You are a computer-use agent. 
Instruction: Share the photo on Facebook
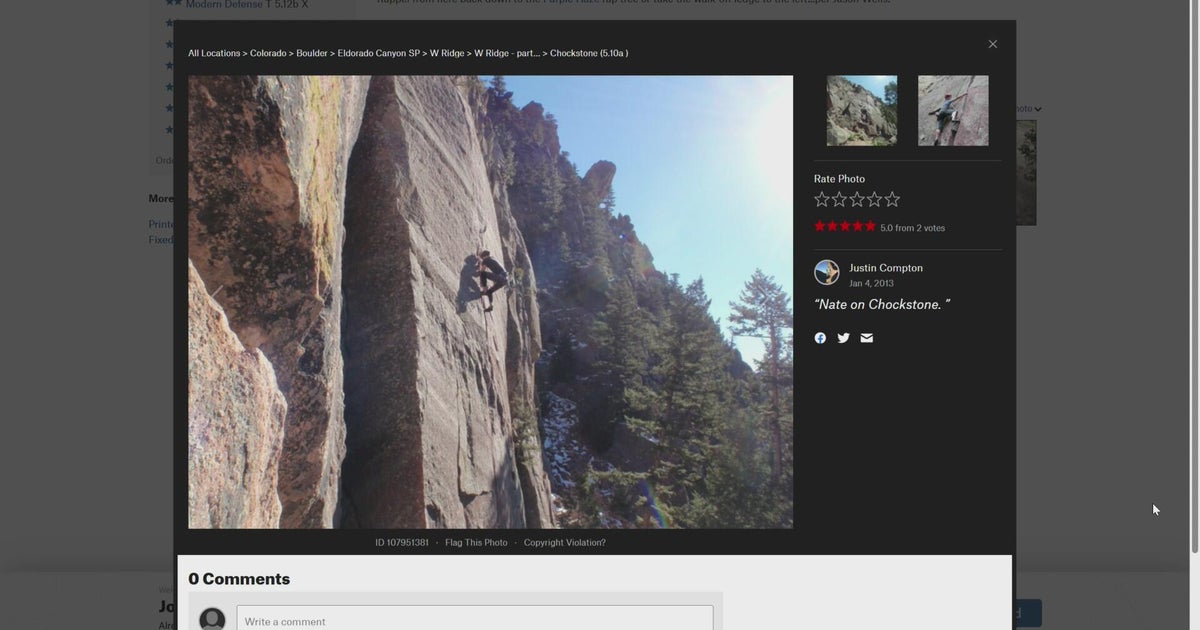(x=819, y=336)
